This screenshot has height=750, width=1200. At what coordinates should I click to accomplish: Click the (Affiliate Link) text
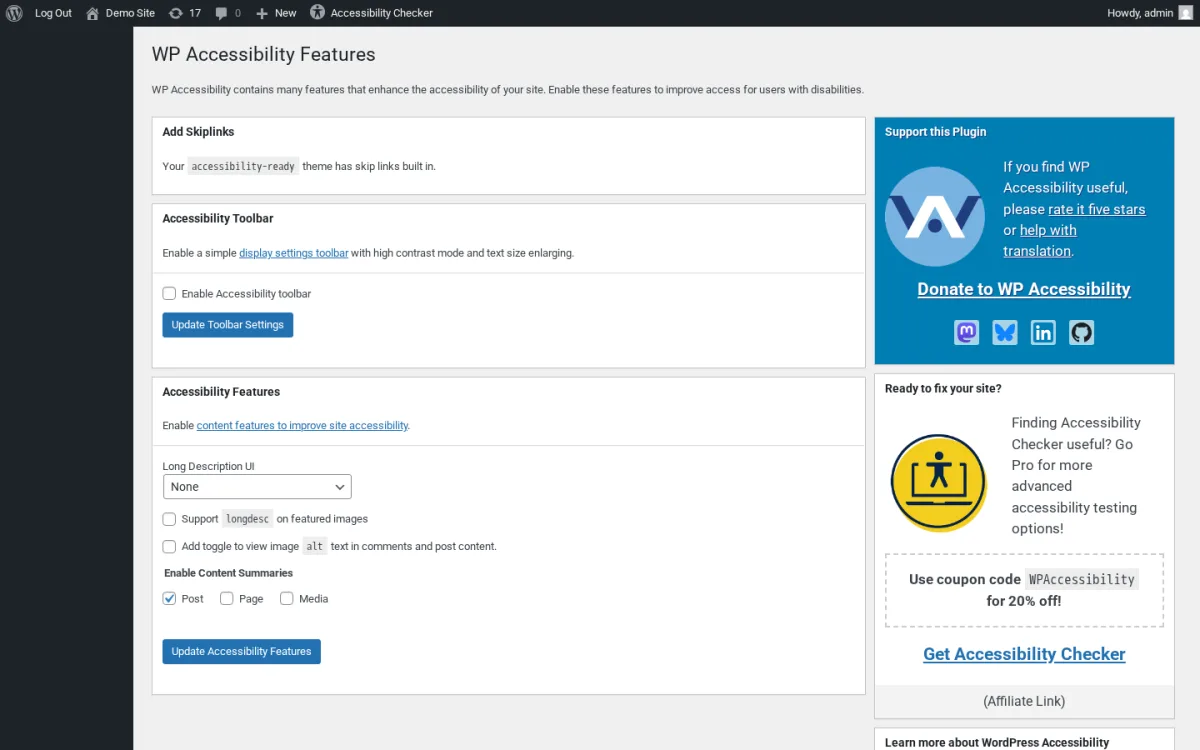coord(1024,701)
